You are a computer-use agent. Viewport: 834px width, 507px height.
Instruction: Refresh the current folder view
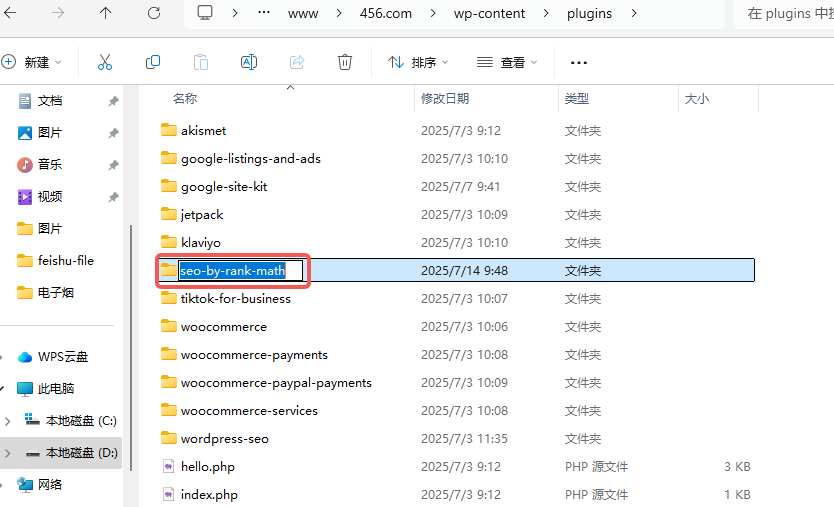point(153,13)
